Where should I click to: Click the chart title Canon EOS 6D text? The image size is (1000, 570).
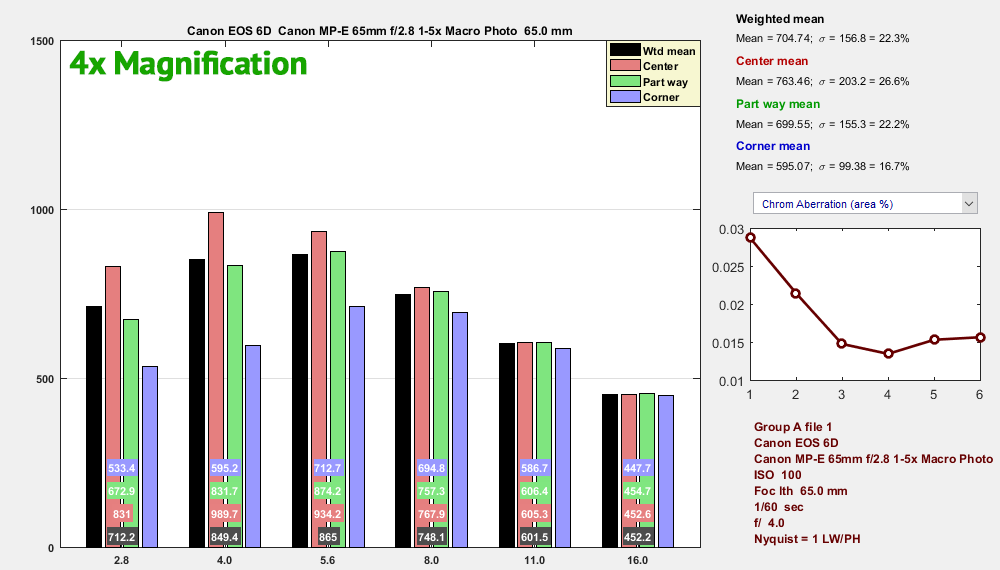pyautogui.click(x=379, y=31)
